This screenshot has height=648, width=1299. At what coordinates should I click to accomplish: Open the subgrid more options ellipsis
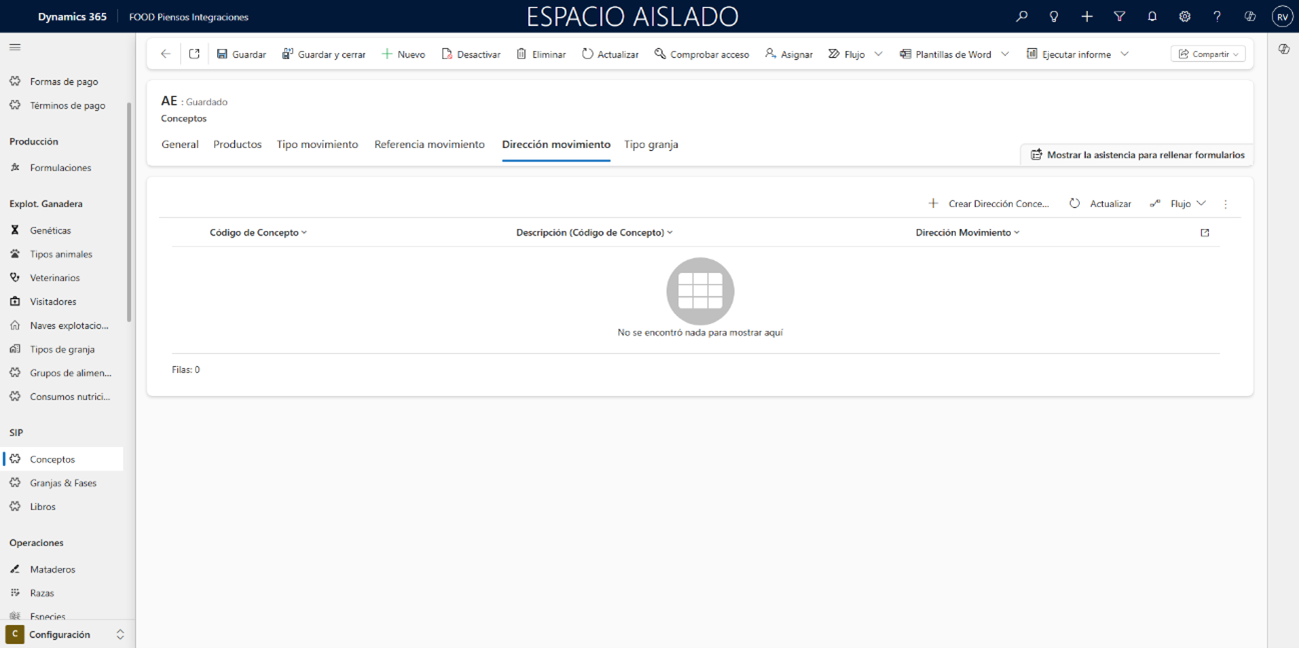pyautogui.click(x=1225, y=204)
